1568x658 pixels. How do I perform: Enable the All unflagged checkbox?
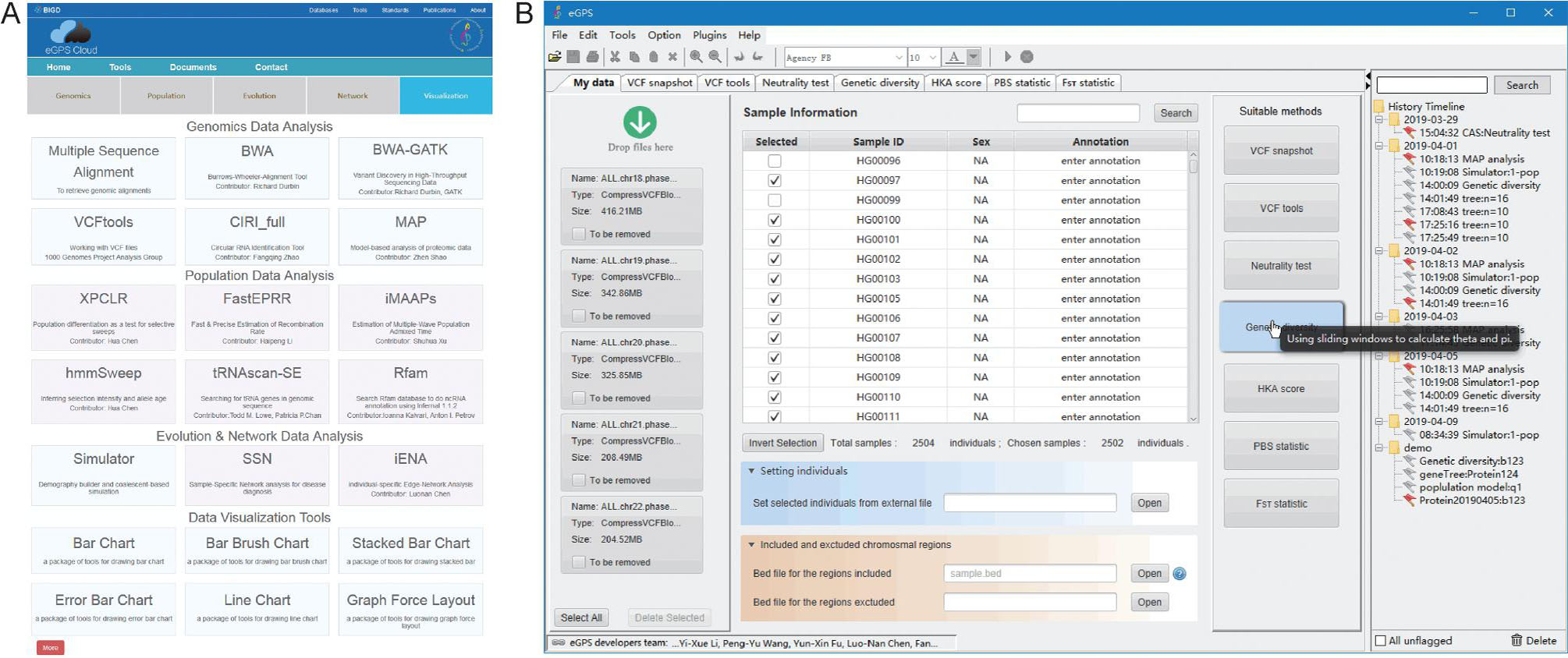click(x=1381, y=641)
